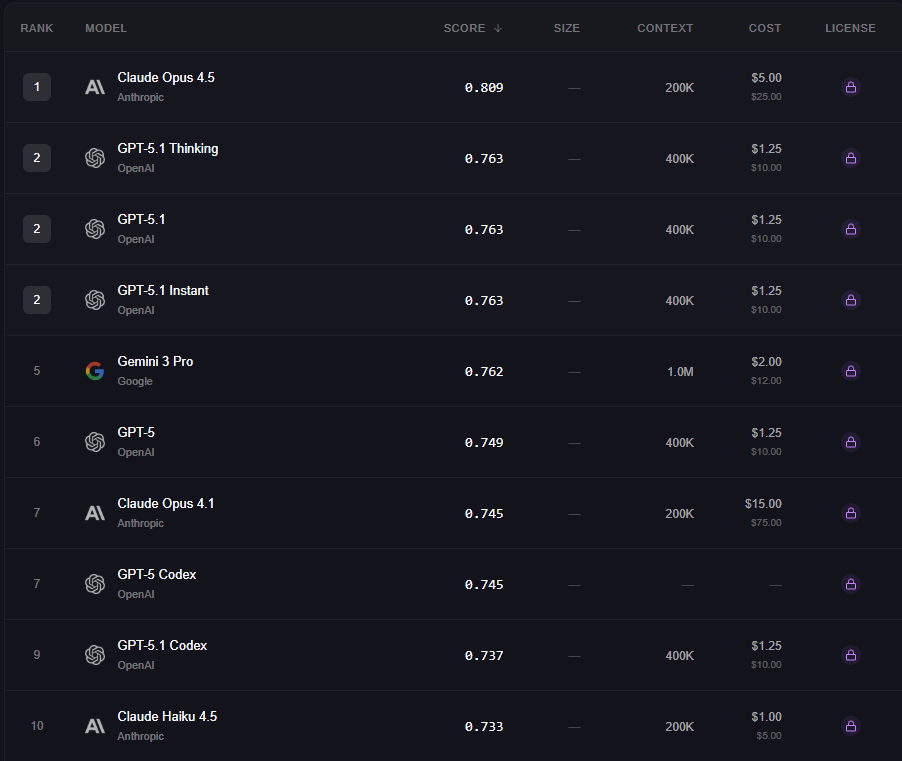Click the Anthropic logo beside Claude Opus 4.1
This screenshot has height=761, width=902.
click(x=95, y=513)
